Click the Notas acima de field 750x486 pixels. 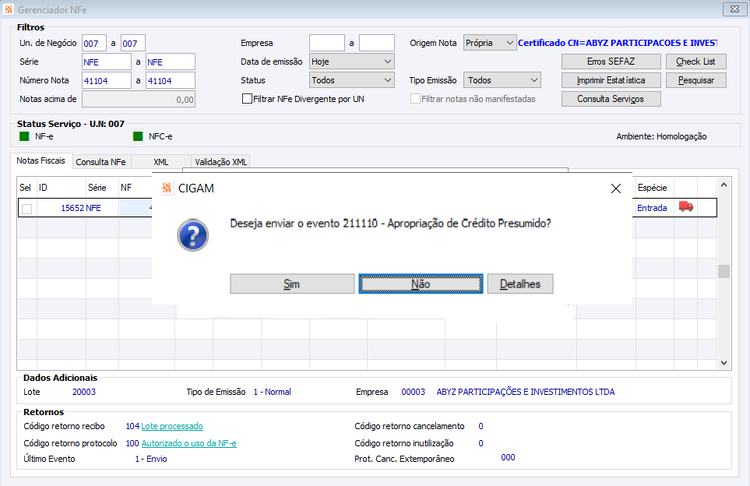pyautogui.click(x=139, y=99)
